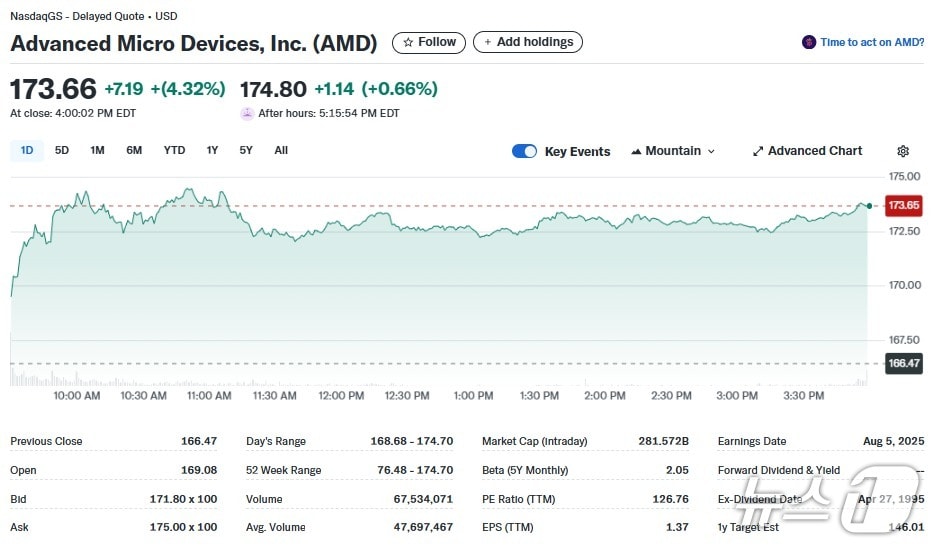Viewport: 933px width, 547px height.
Task: Click the 175.00 price axis label
Action: click(x=904, y=177)
